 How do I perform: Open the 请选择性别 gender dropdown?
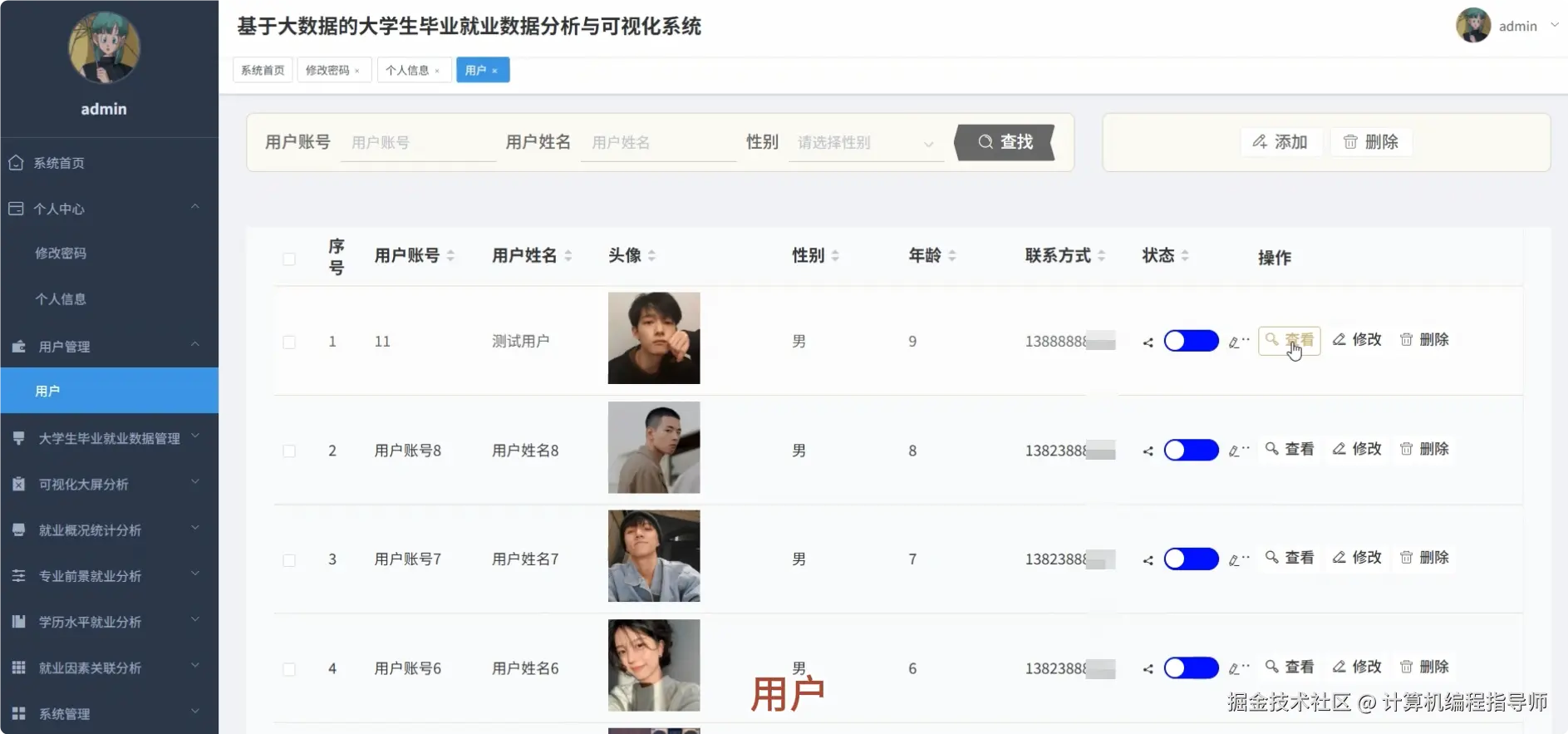[x=866, y=143]
